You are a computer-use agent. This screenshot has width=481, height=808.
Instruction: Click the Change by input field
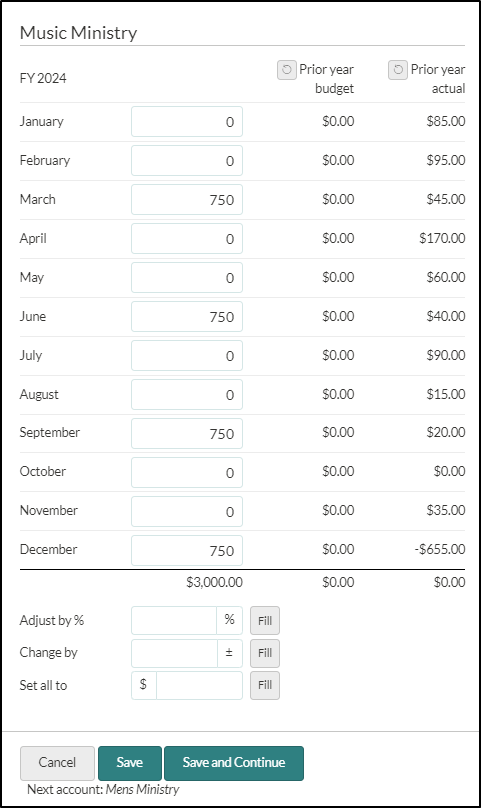click(174, 653)
